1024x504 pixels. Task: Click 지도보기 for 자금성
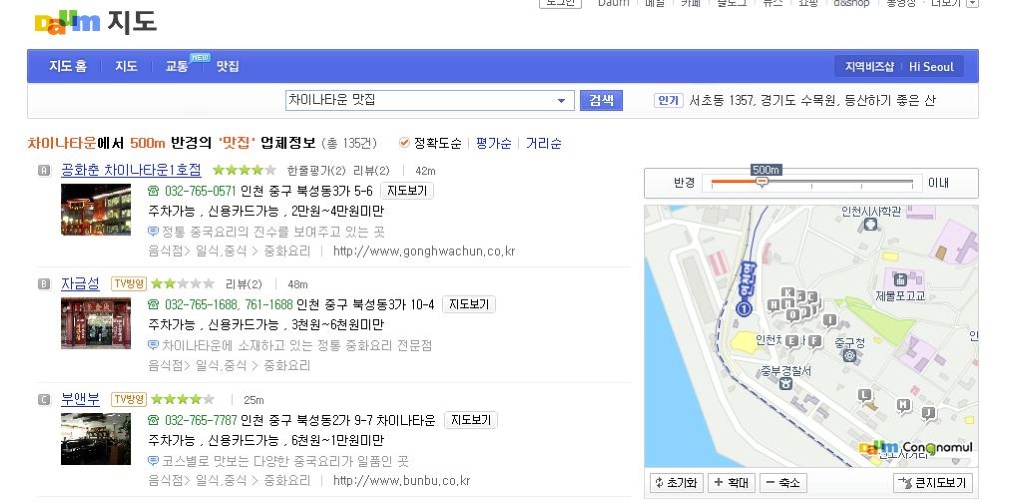(x=469, y=304)
